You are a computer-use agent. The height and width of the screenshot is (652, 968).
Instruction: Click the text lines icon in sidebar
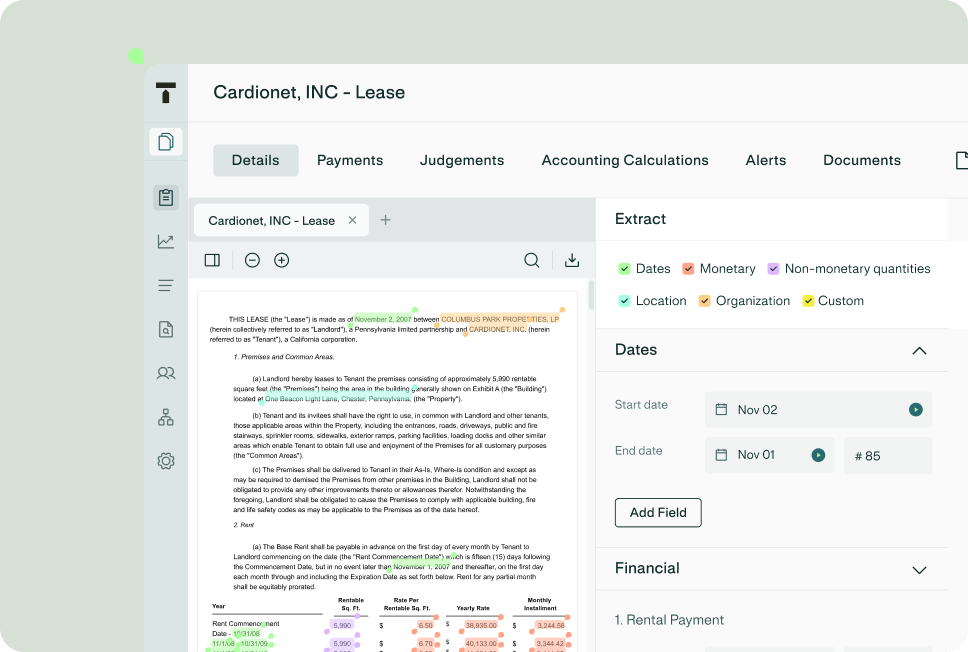click(165, 285)
